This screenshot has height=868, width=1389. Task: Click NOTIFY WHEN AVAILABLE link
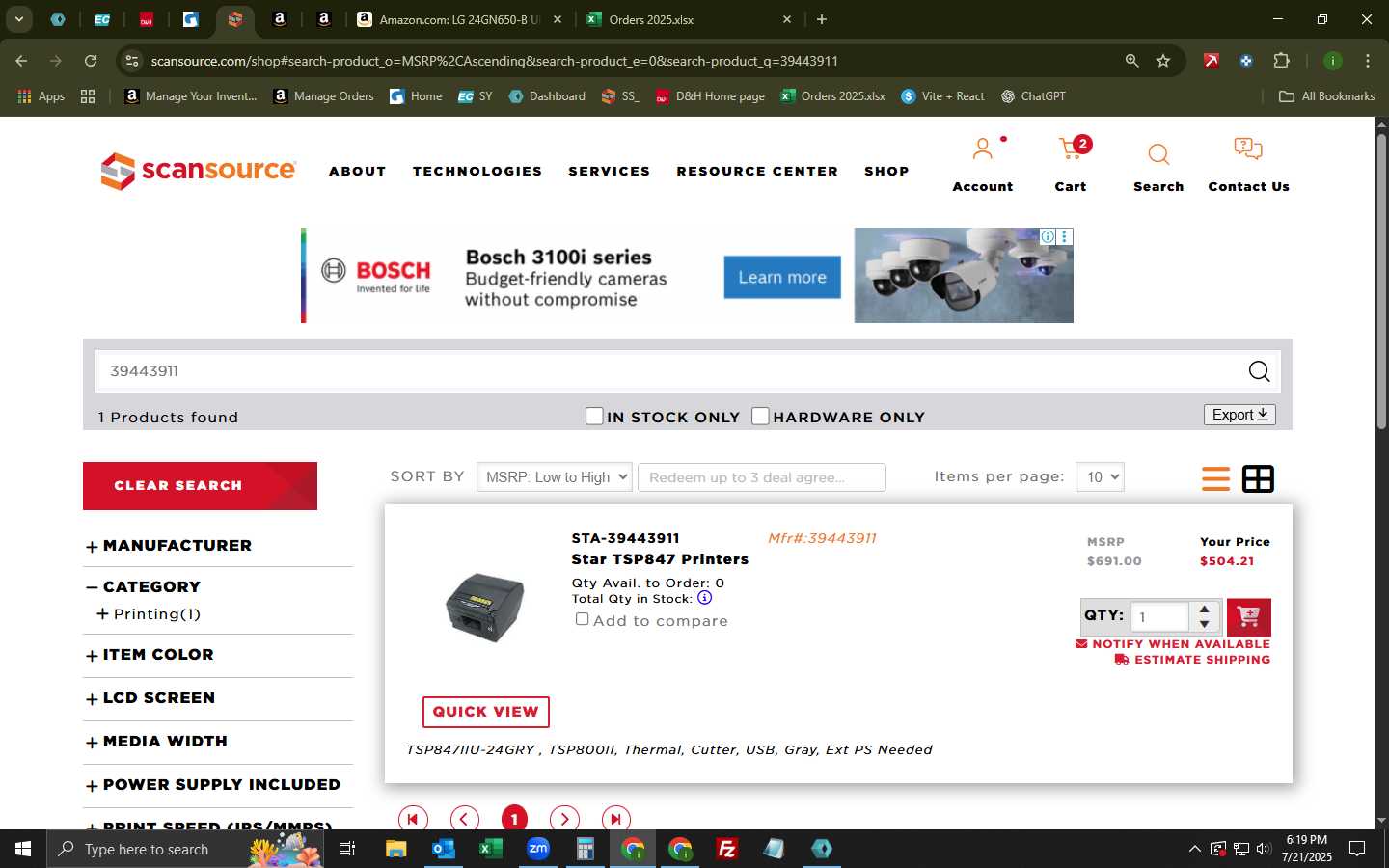1173,644
